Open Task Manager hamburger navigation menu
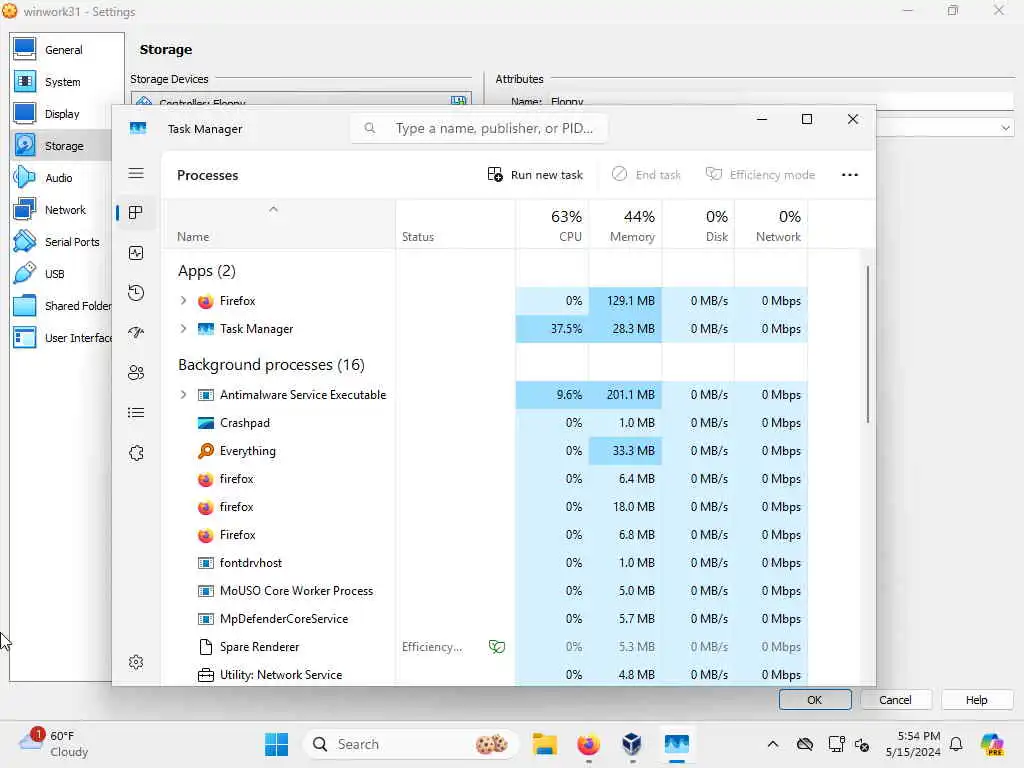This screenshot has height=768, width=1024. point(136,173)
